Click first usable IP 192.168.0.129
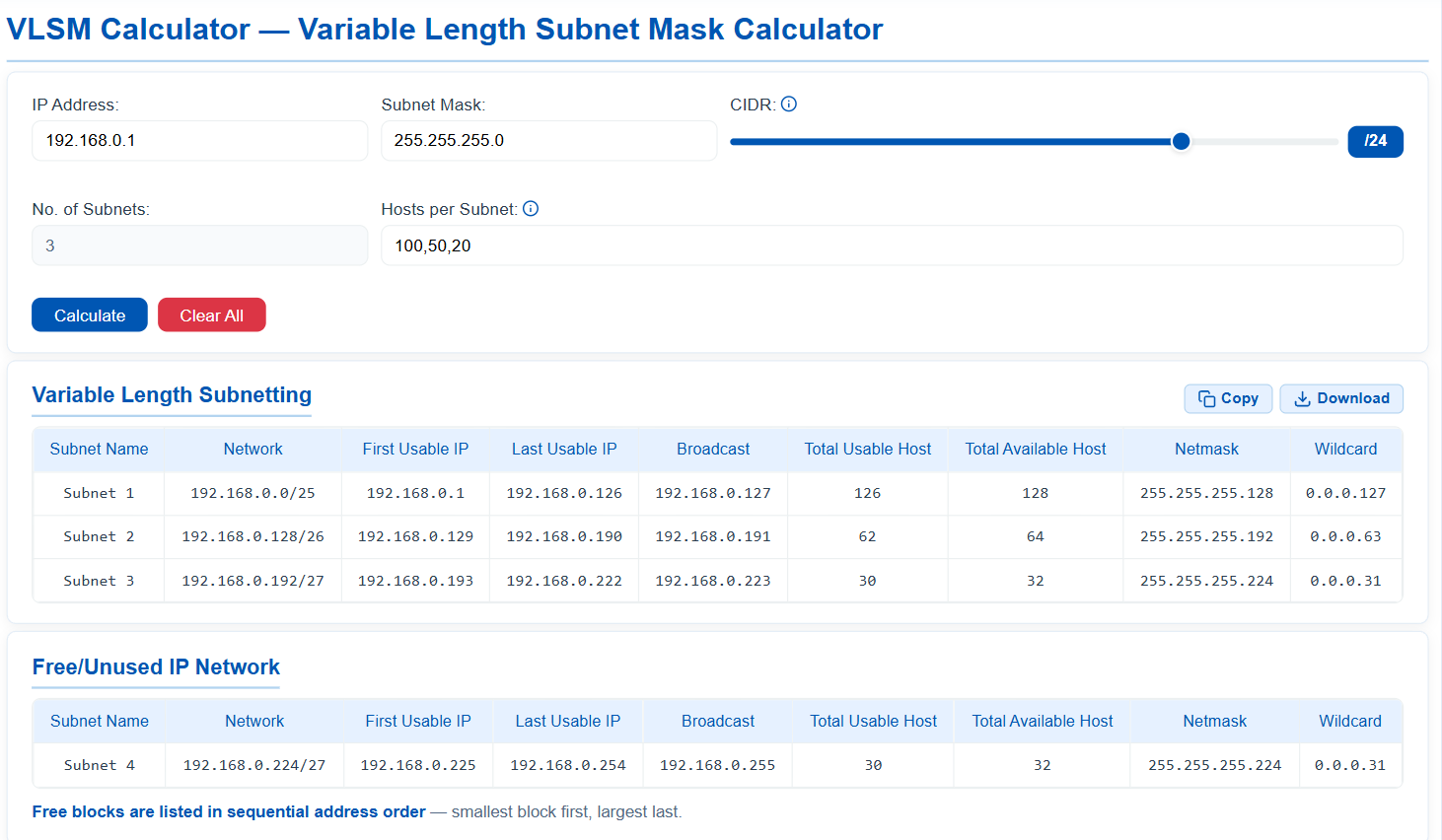1442x840 pixels. point(415,536)
